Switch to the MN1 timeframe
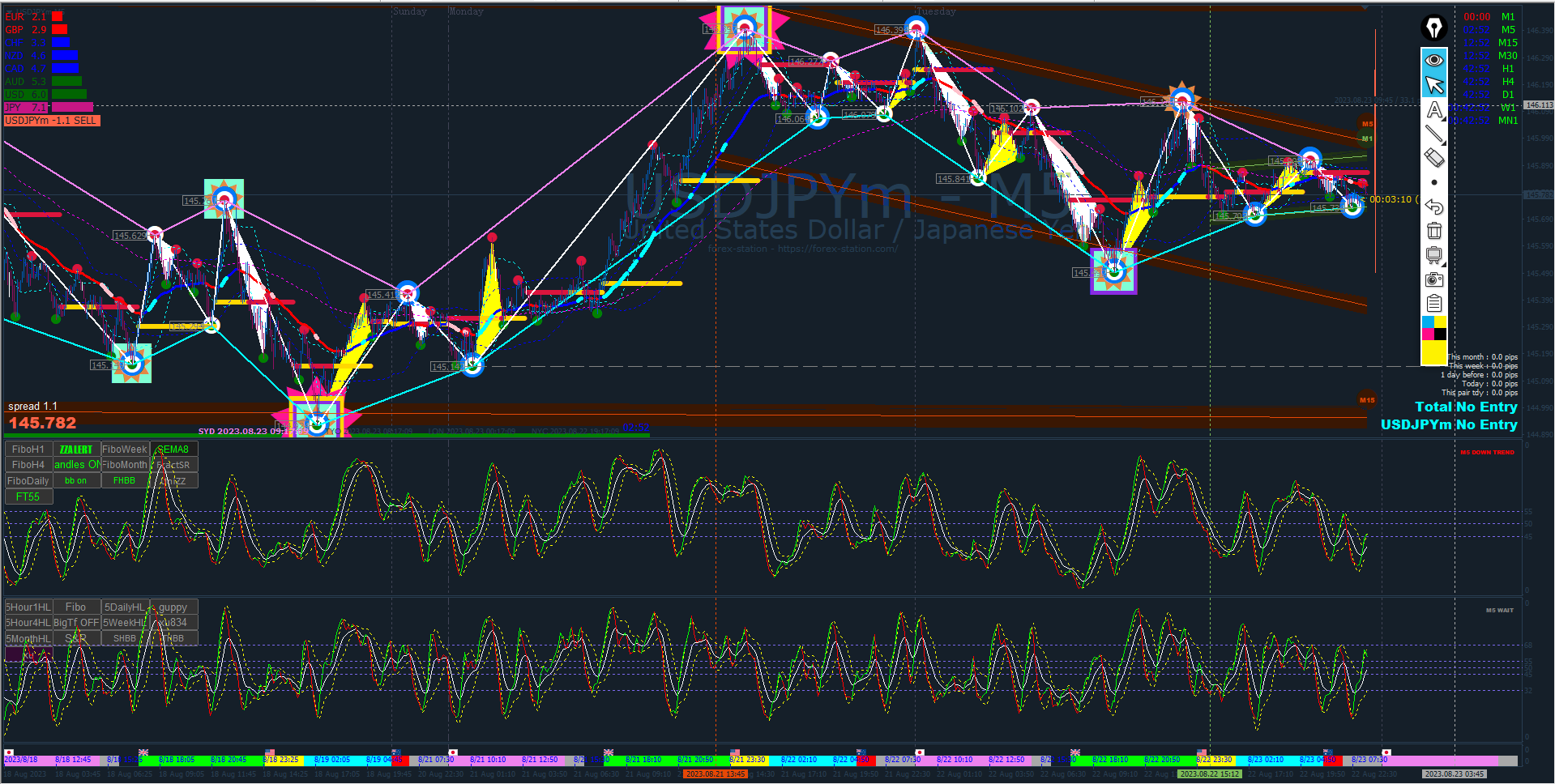The image size is (1555, 784). click(1508, 121)
